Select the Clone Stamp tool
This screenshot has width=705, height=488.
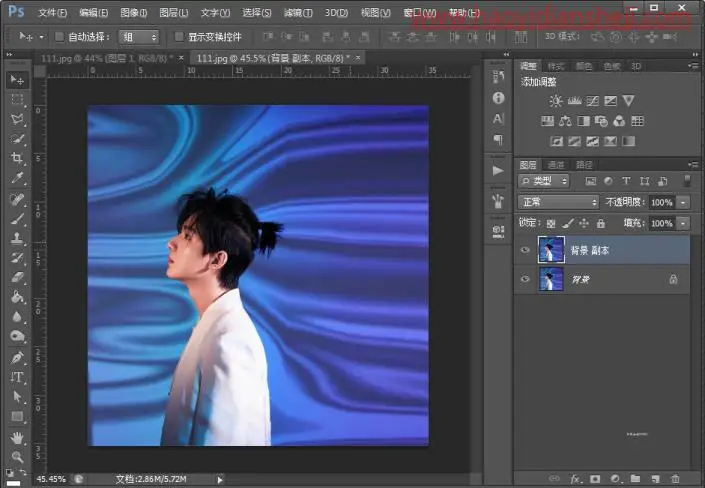(x=17, y=238)
